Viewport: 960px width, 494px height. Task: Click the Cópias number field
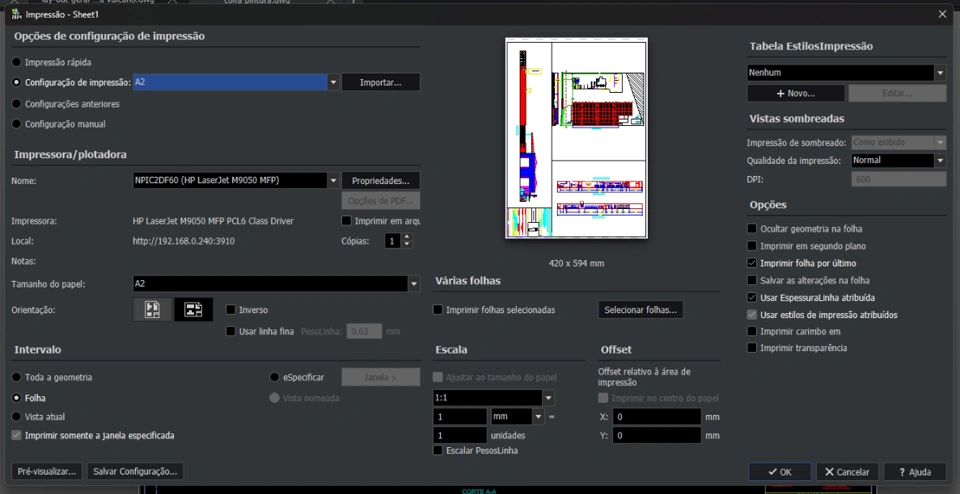tap(393, 241)
